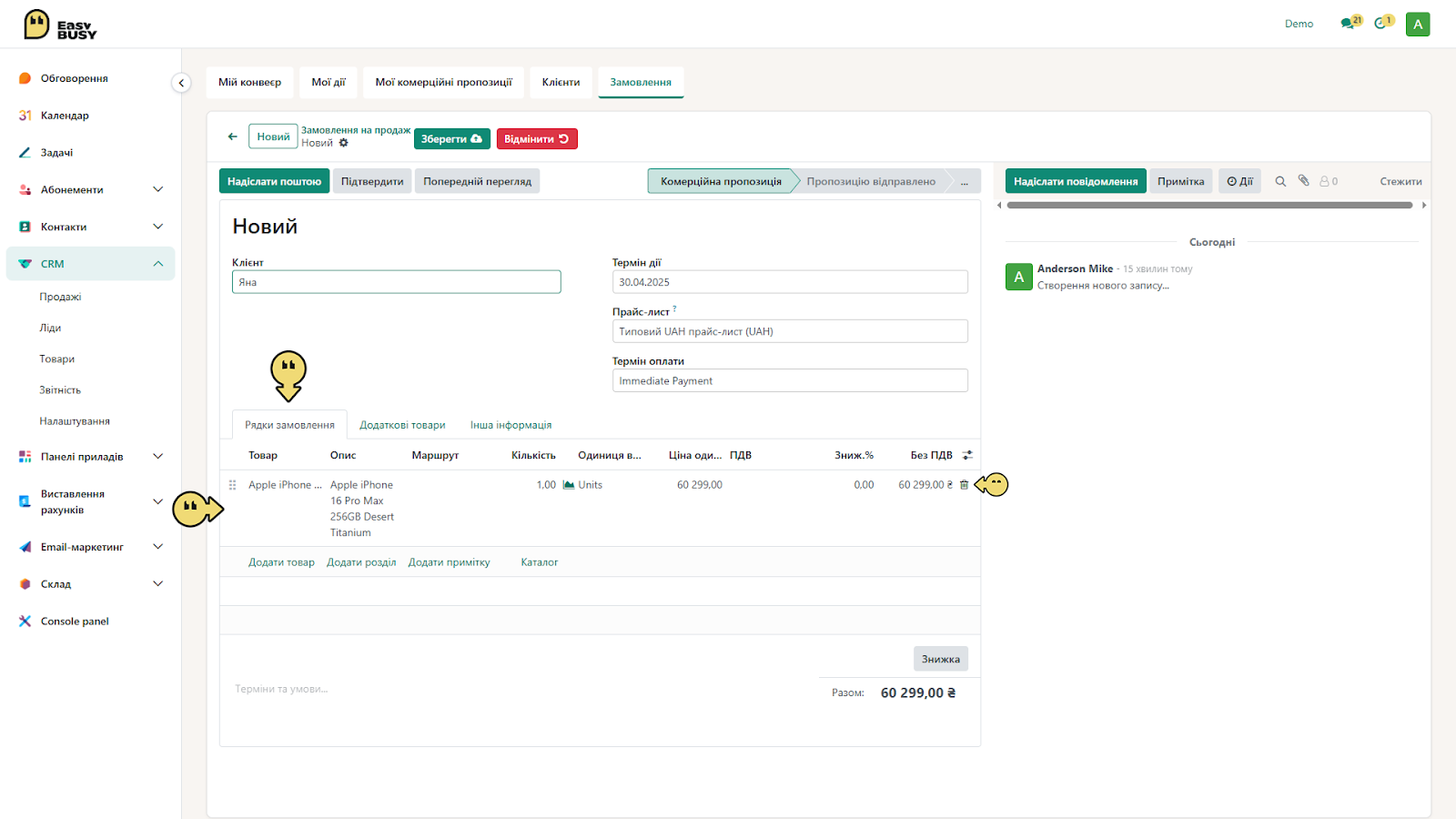Viewport: 1456px width, 819px height.
Task: Open Товари under CRM
Action: click(x=56, y=359)
